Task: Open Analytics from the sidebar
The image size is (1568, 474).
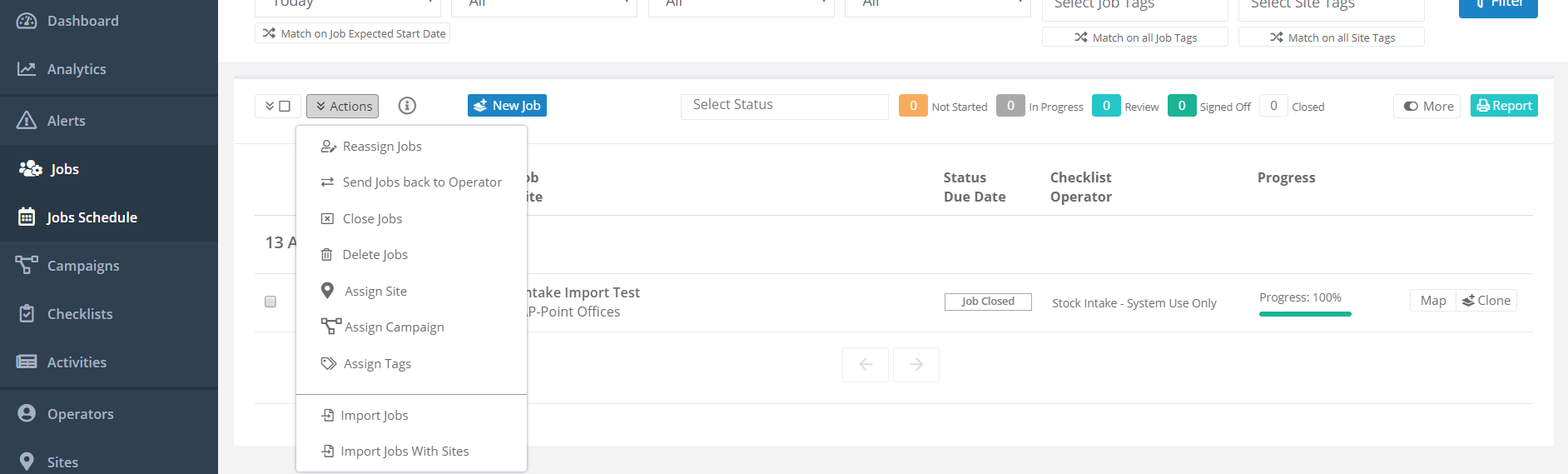Action: click(76, 69)
